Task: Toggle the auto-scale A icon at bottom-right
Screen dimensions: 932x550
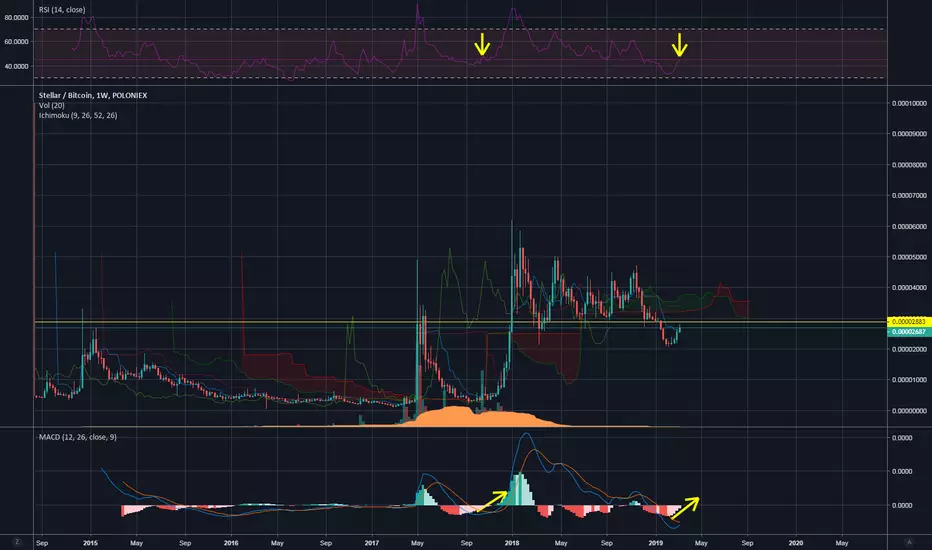Action: click(909, 542)
